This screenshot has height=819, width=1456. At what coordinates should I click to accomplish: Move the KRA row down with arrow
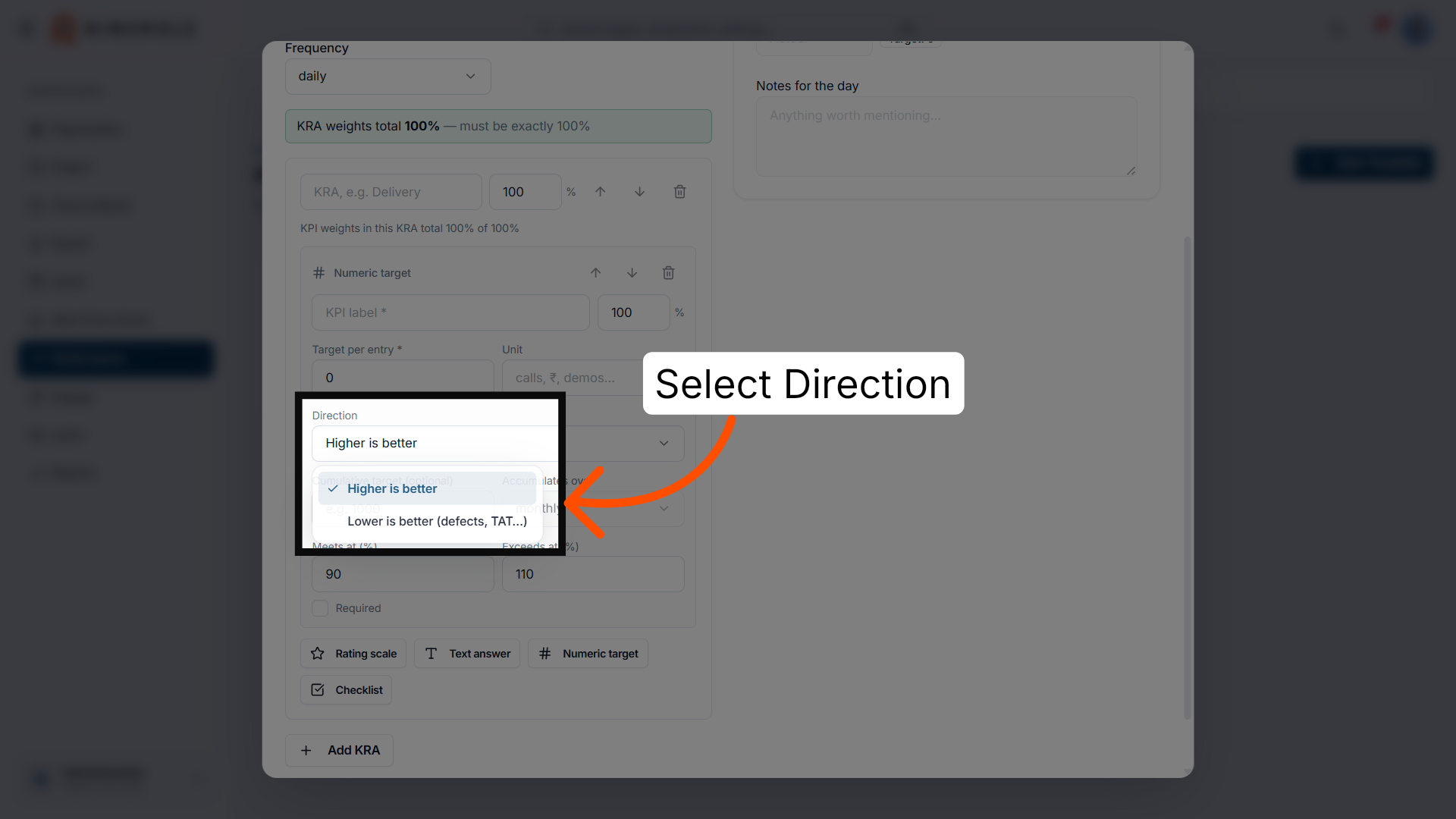click(639, 192)
